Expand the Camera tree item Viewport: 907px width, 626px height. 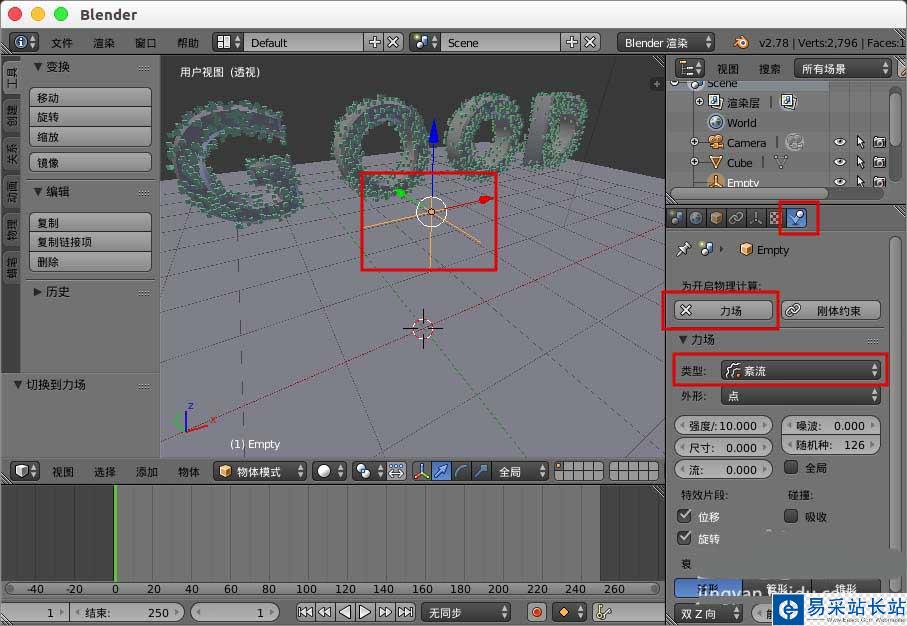click(694, 142)
